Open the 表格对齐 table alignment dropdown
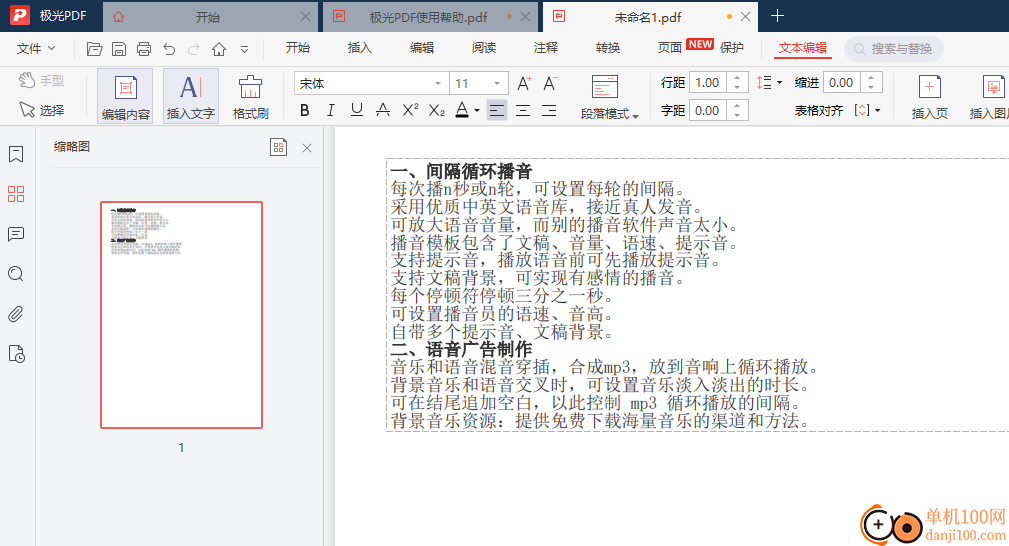The image size is (1009, 546). coord(867,111)
